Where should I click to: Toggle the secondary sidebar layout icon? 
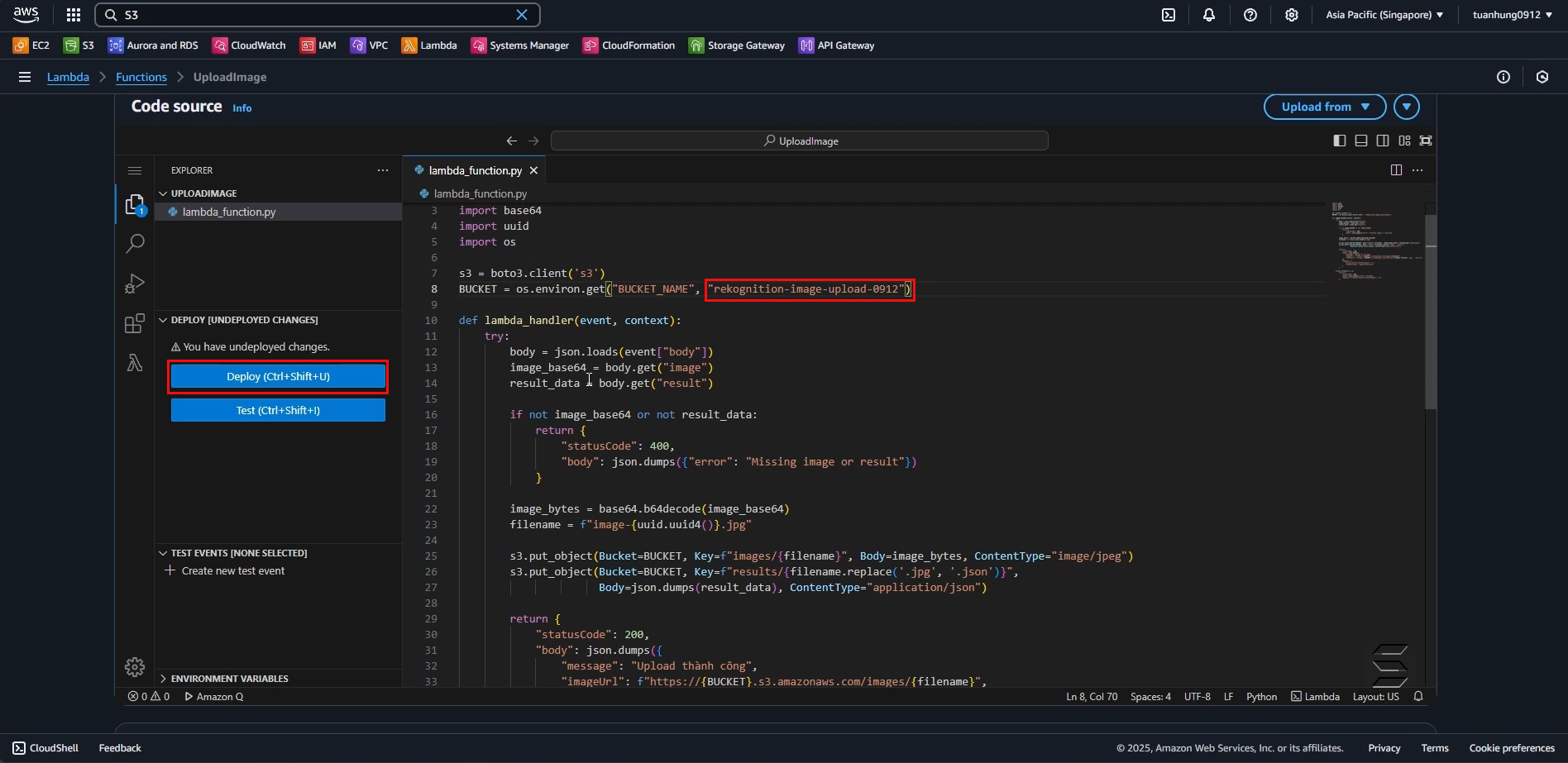pyautogui.click(x=1383, y=141)
